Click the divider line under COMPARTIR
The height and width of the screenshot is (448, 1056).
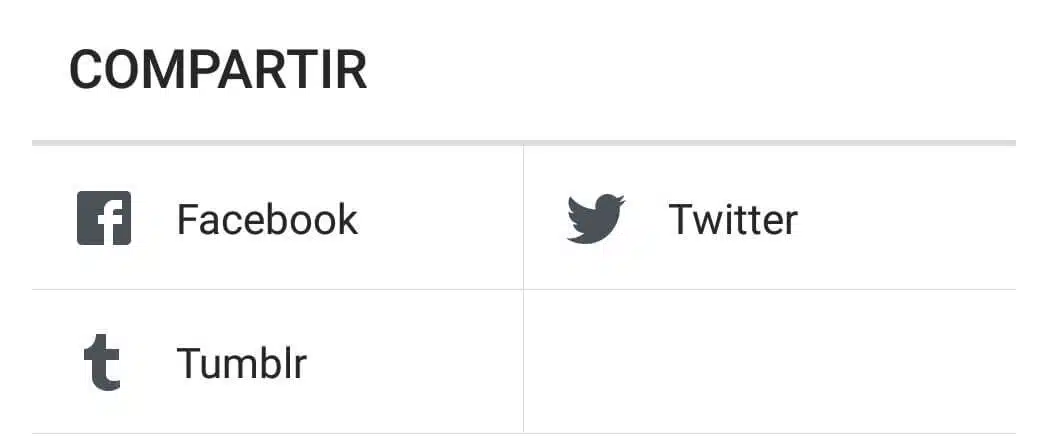(524, 143)
